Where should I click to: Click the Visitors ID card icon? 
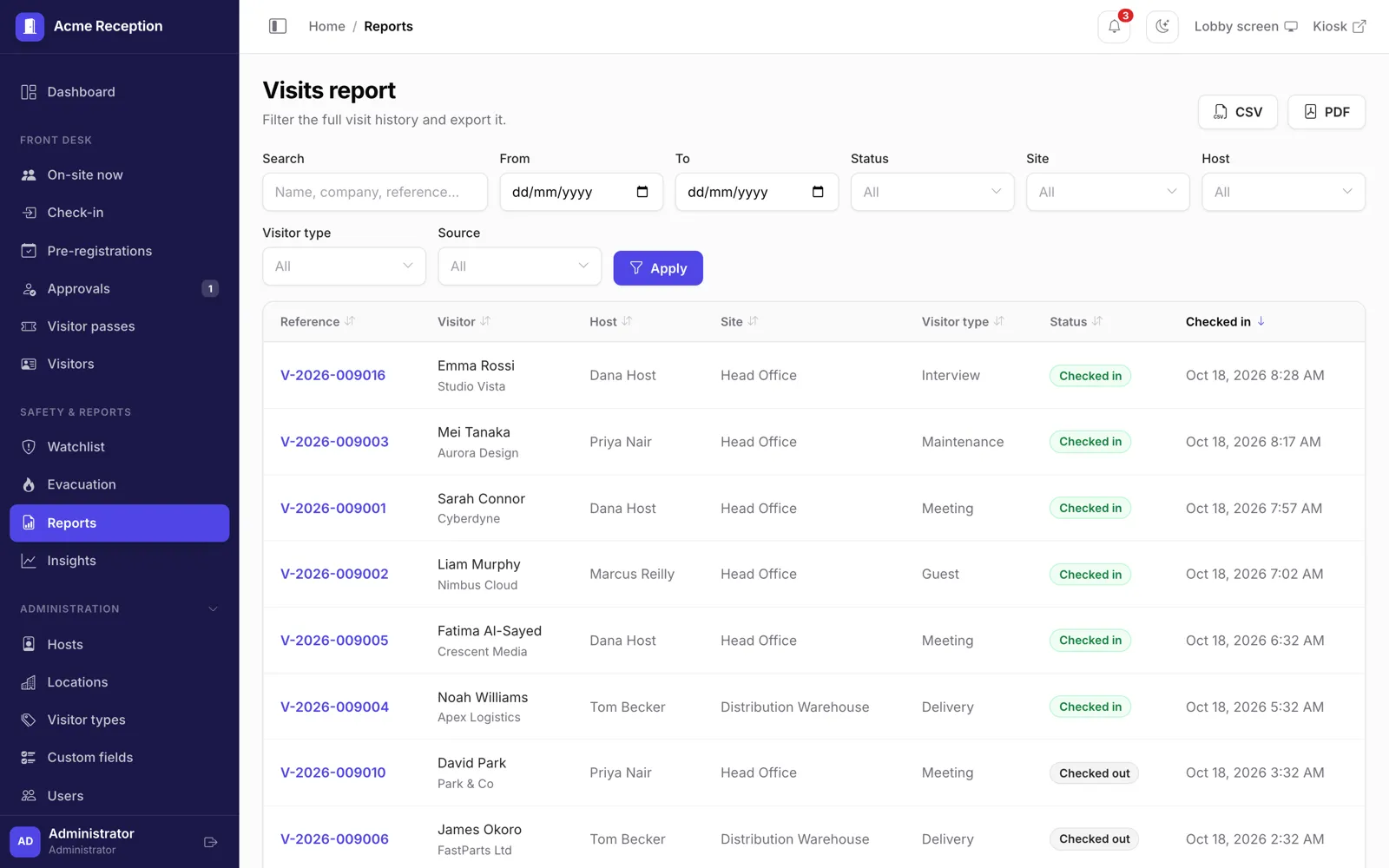(29, 364)
